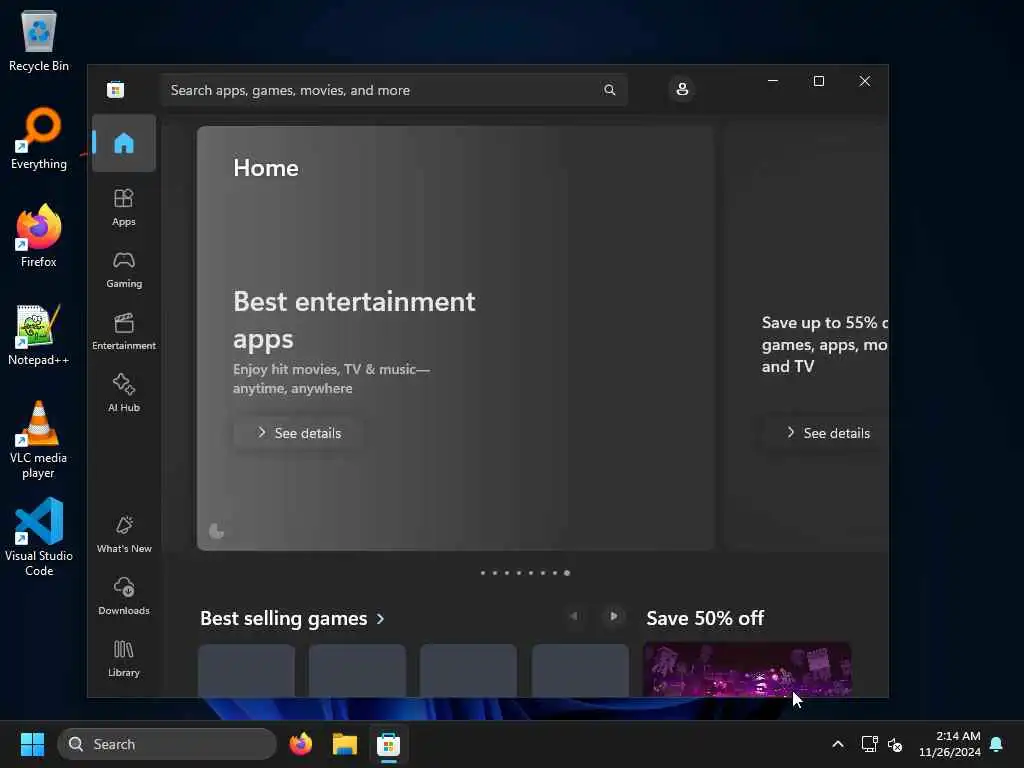1024x768 pixels.
Task: Select the last carousel page dot
Action: click(x=567, y=573)
